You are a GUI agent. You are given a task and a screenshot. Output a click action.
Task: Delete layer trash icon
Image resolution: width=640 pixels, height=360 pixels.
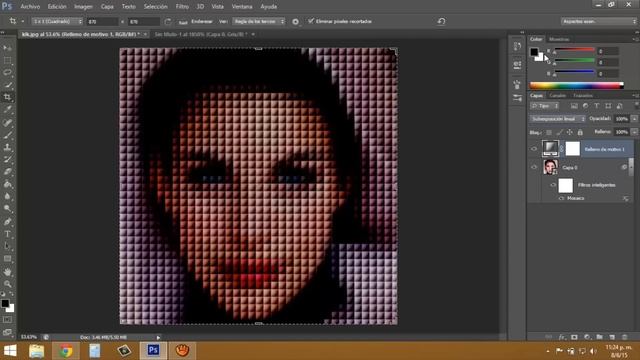click(624, 337)
